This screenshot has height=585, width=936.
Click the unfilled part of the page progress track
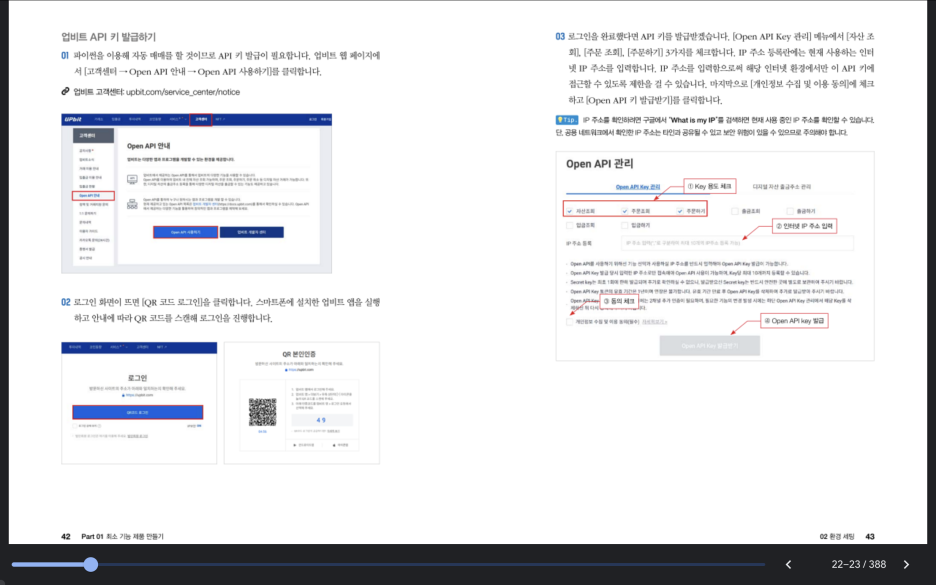coord(431,564)
